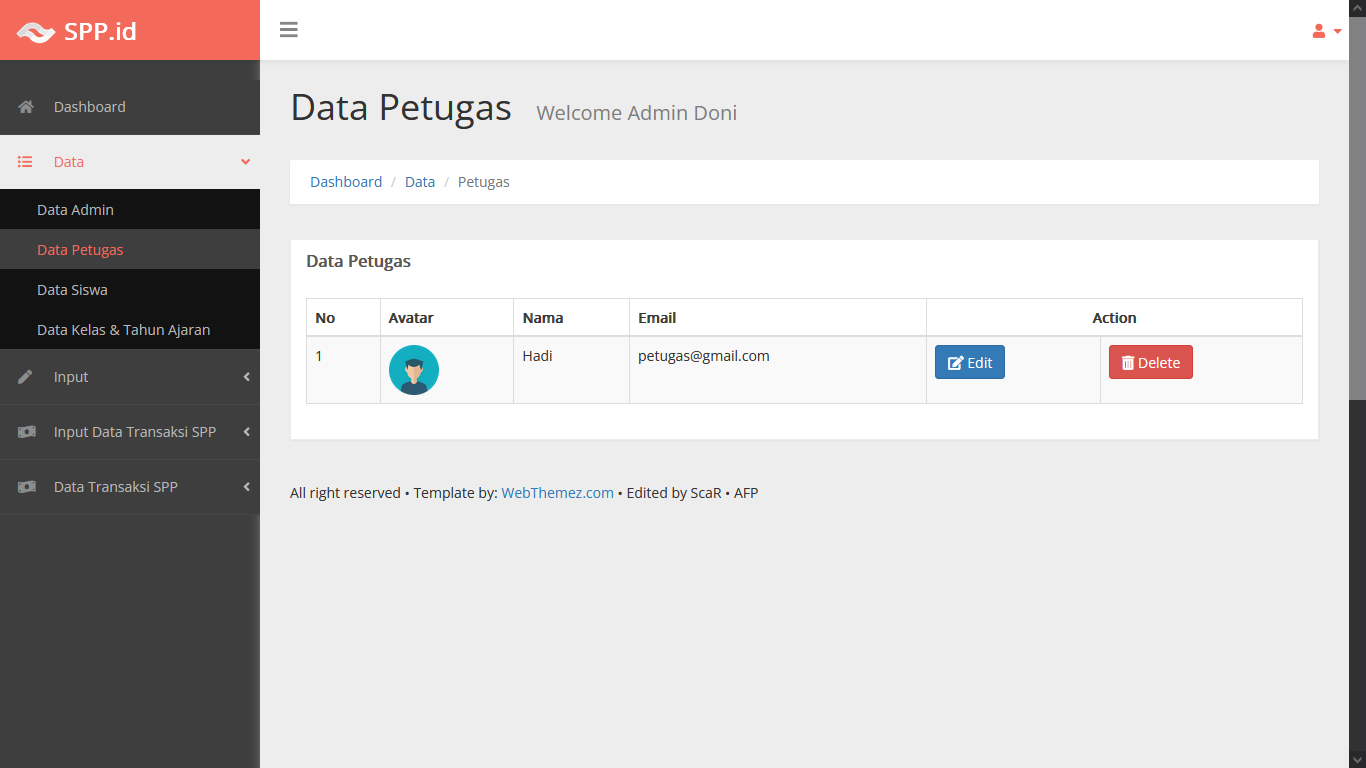Viewport: 1366px width, 768px height.
Task: Collapse the Data menu chevron
Action: (x=246, y=162)
